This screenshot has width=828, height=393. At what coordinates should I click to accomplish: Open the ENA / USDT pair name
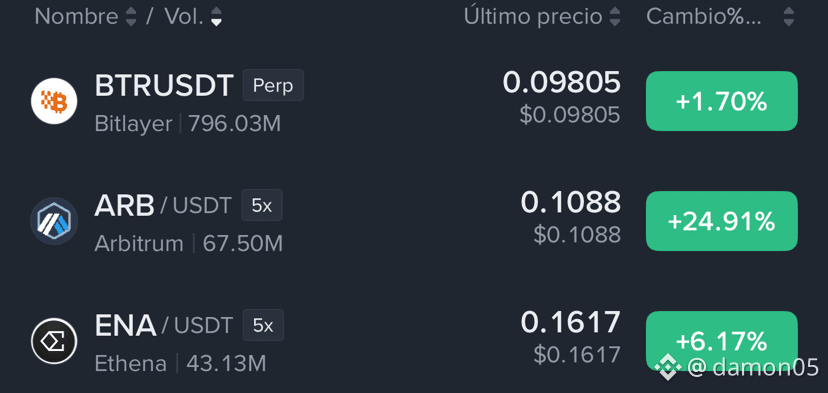coord(164,325)
